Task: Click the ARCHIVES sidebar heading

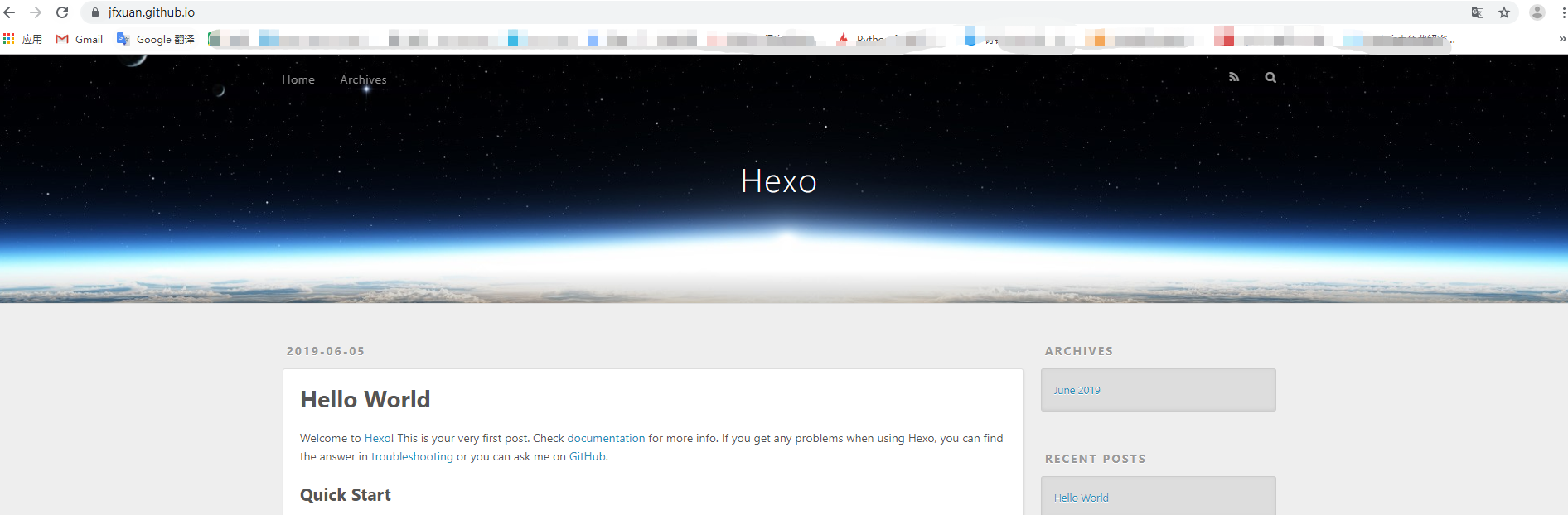Action: pyautogui.click(x=1079, y=351)
